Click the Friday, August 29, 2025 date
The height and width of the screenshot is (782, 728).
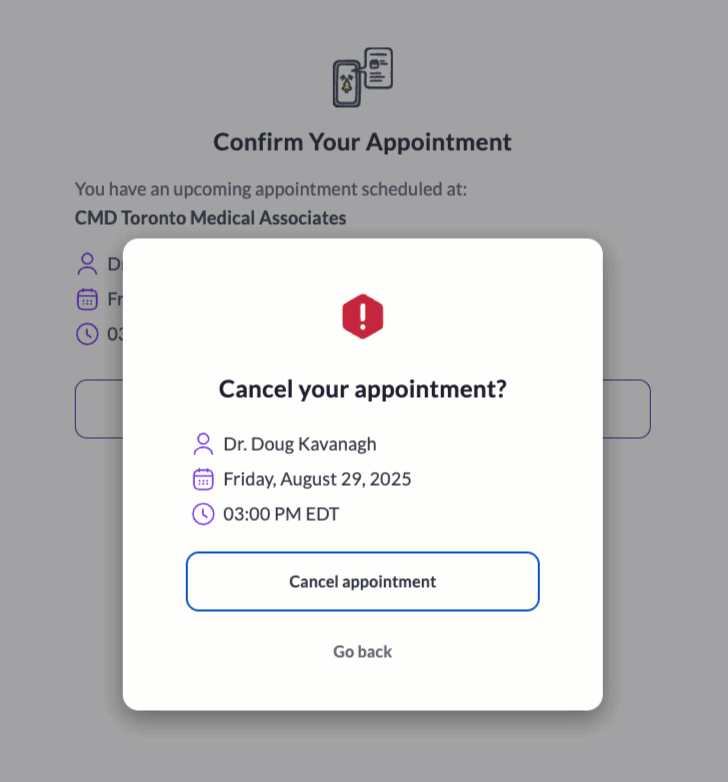click(x=317, y=479)
